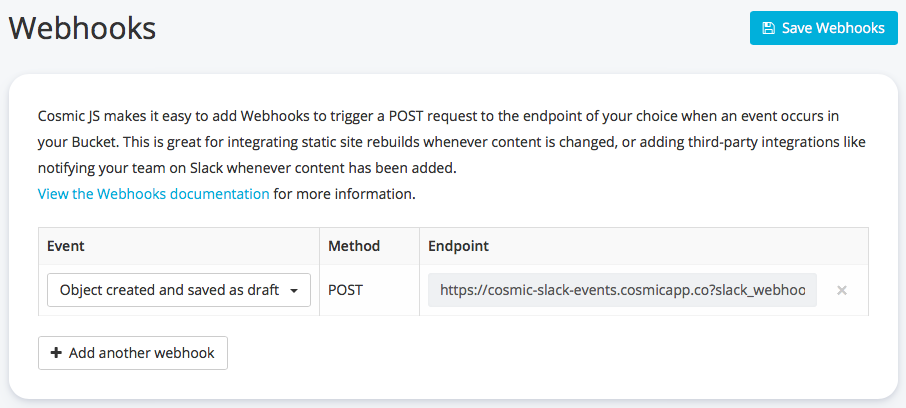Click 'Object created and saved as draft' label
Screen dimensions: 906x408
(169, 290)
